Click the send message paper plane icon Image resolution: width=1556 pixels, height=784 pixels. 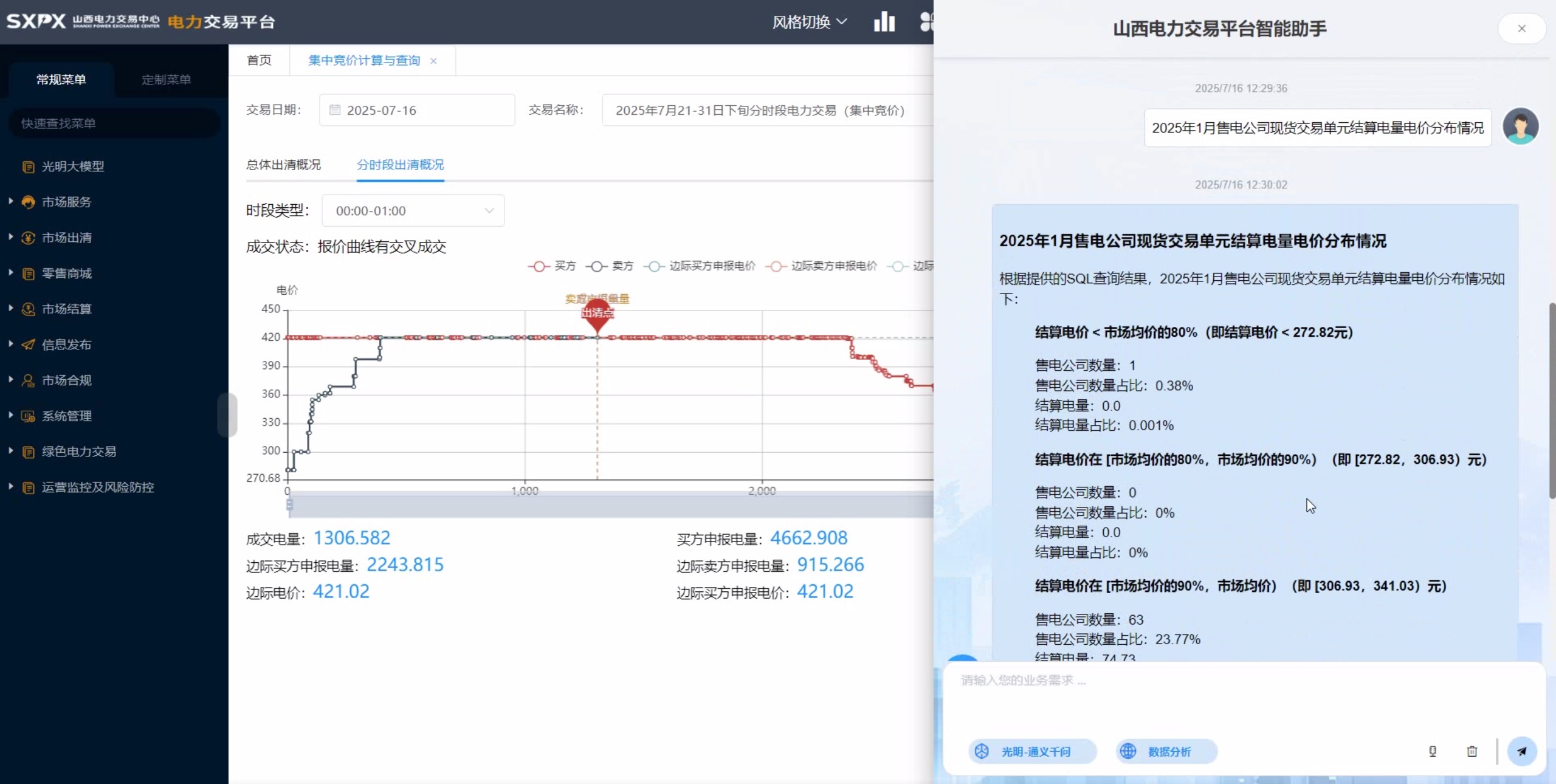point(1521,751)
